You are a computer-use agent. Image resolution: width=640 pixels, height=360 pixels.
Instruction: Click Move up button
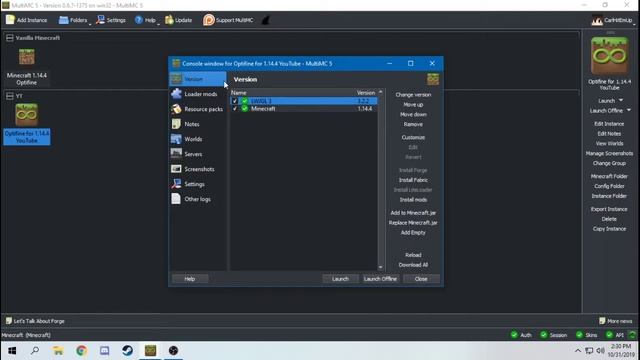tap(413, 104)
